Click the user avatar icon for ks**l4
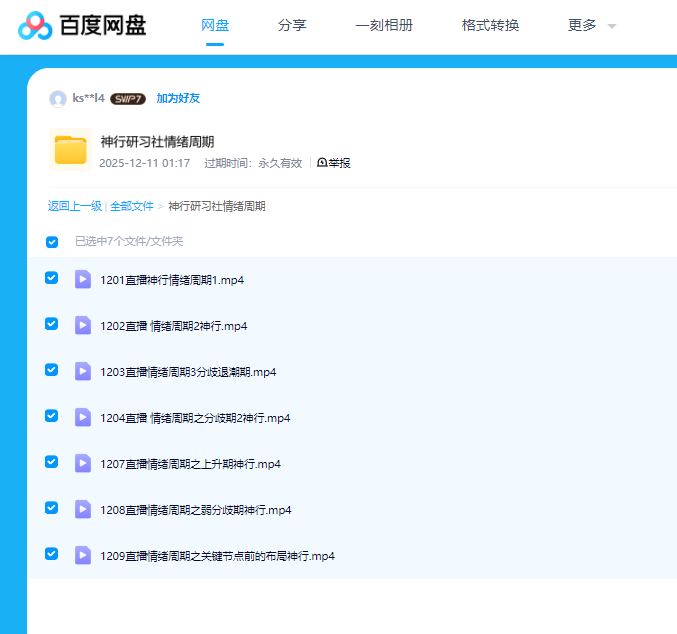 (x=58, y=98)
